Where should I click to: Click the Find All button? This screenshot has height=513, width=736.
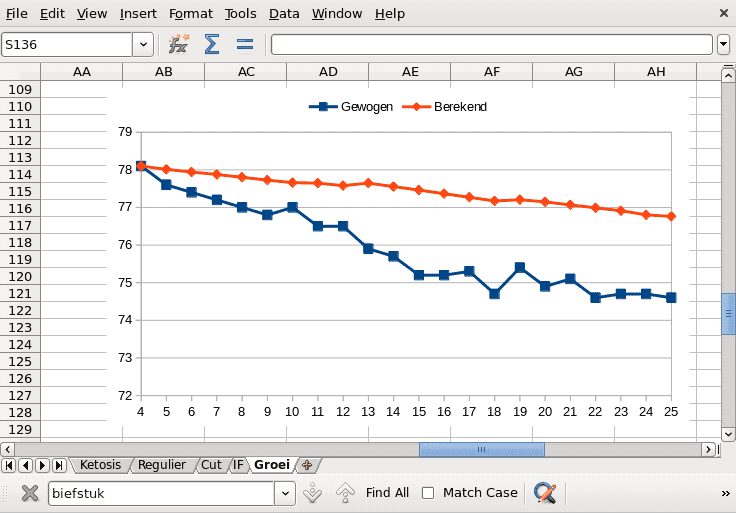tap(387, 493)
